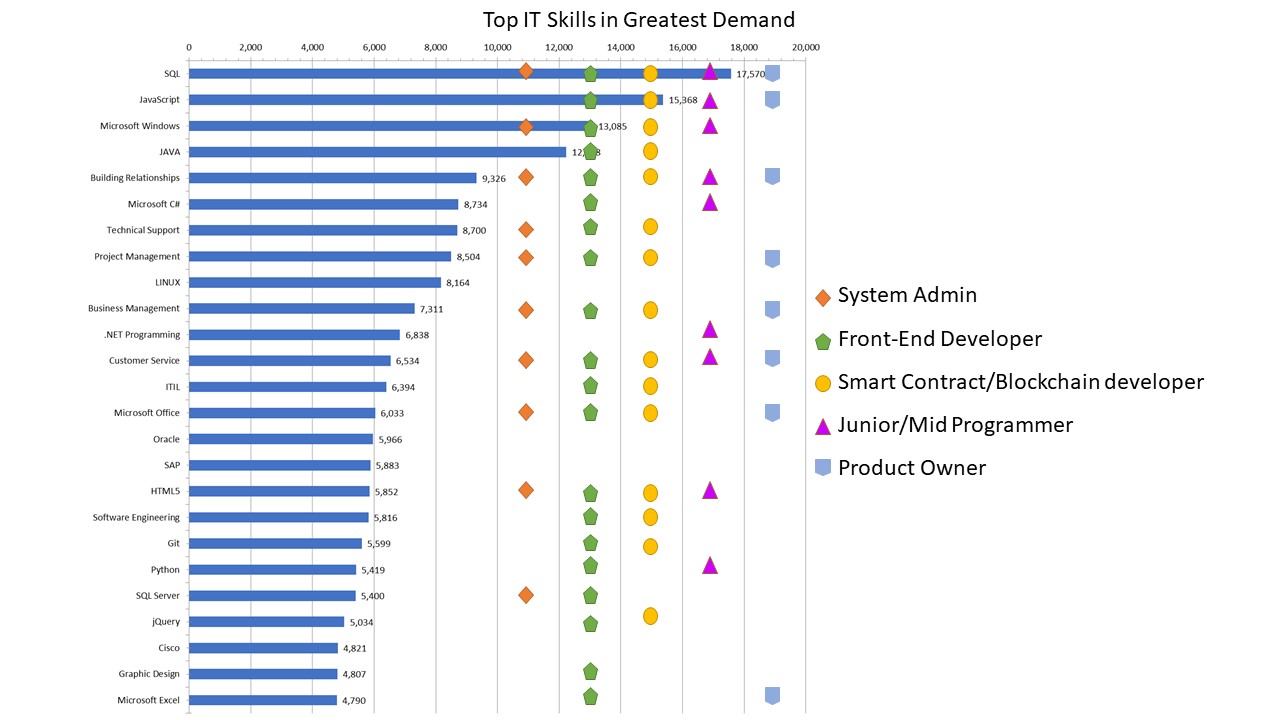Image resolution: width=1280 pixels, height=720 pixels.
Task: Select the green pentagon in the ITIL row
Action: [x=590, y=386]
